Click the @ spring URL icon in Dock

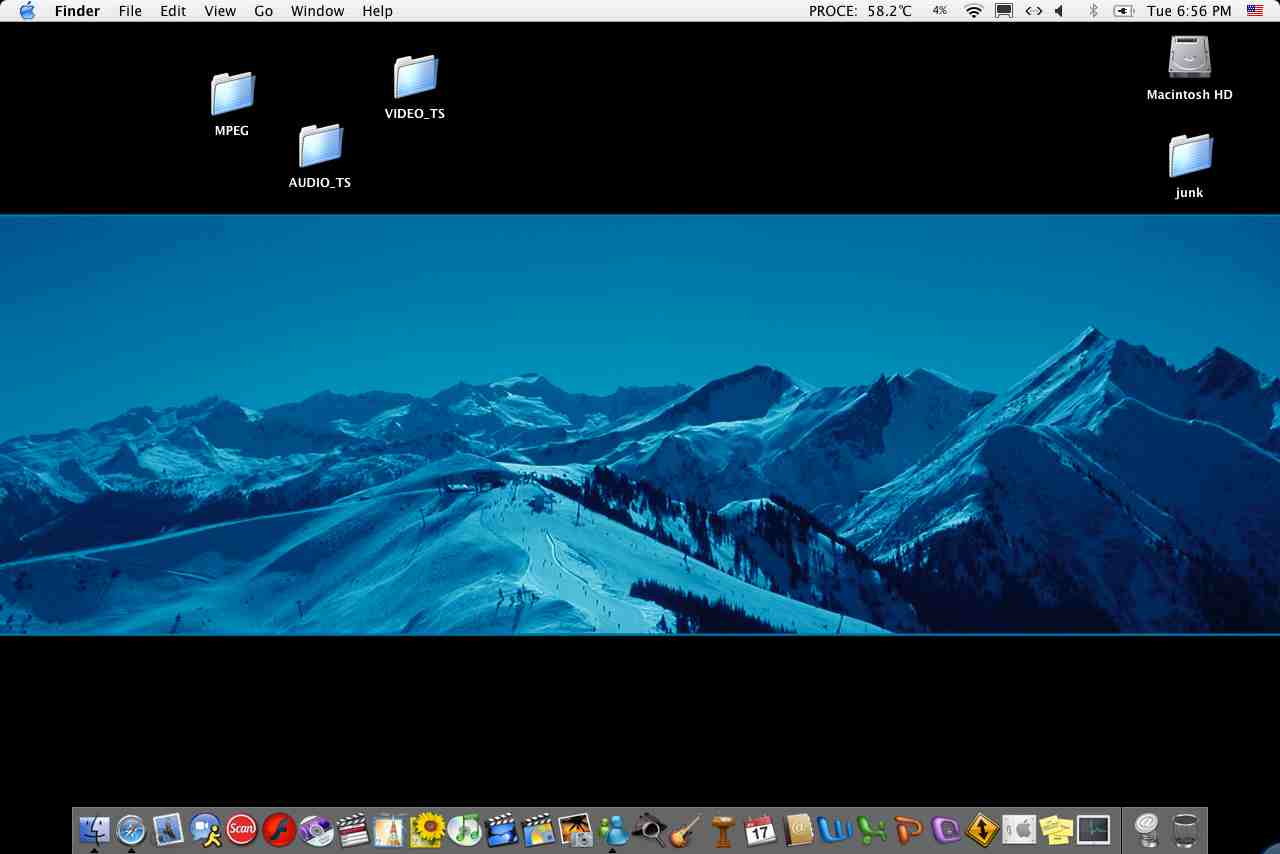tap(1147, 829)
